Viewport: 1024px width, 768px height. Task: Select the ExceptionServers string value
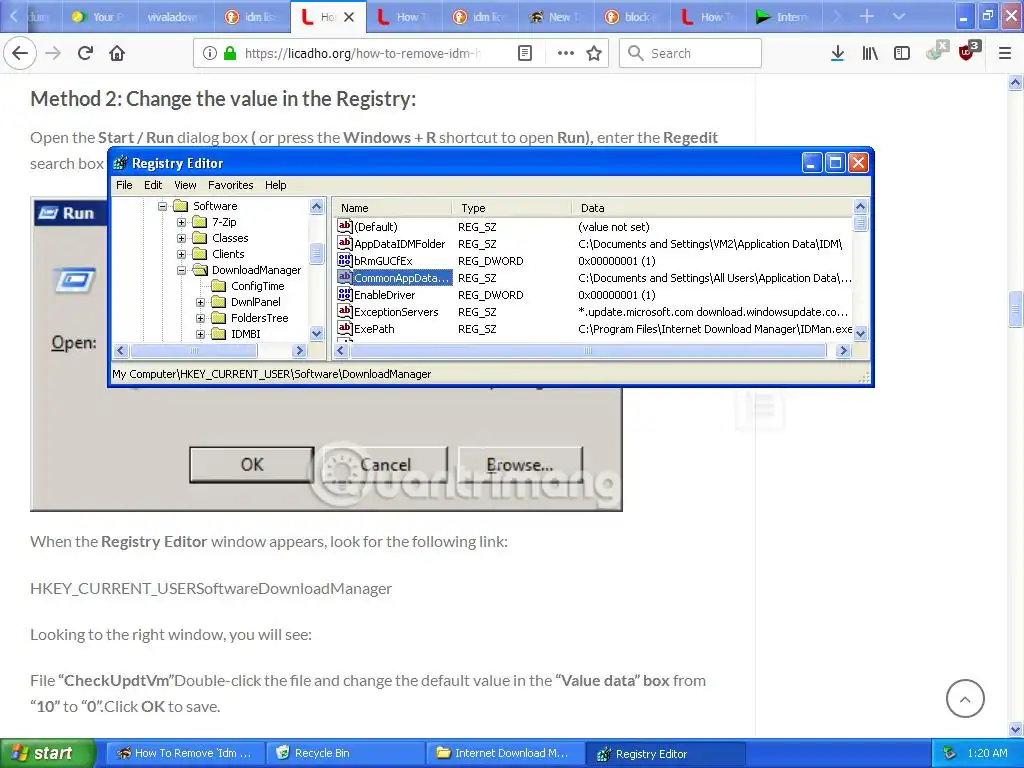[396, 312]
